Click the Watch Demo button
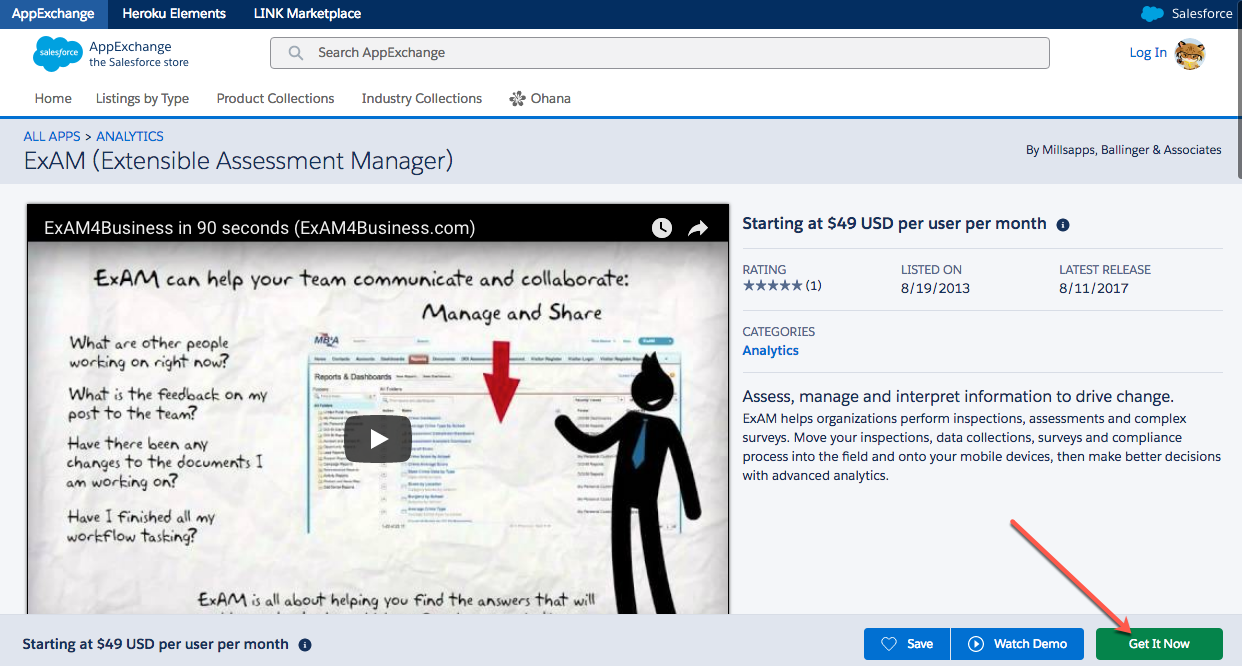Viewport: 1242px width, 666px height. 1018,644
